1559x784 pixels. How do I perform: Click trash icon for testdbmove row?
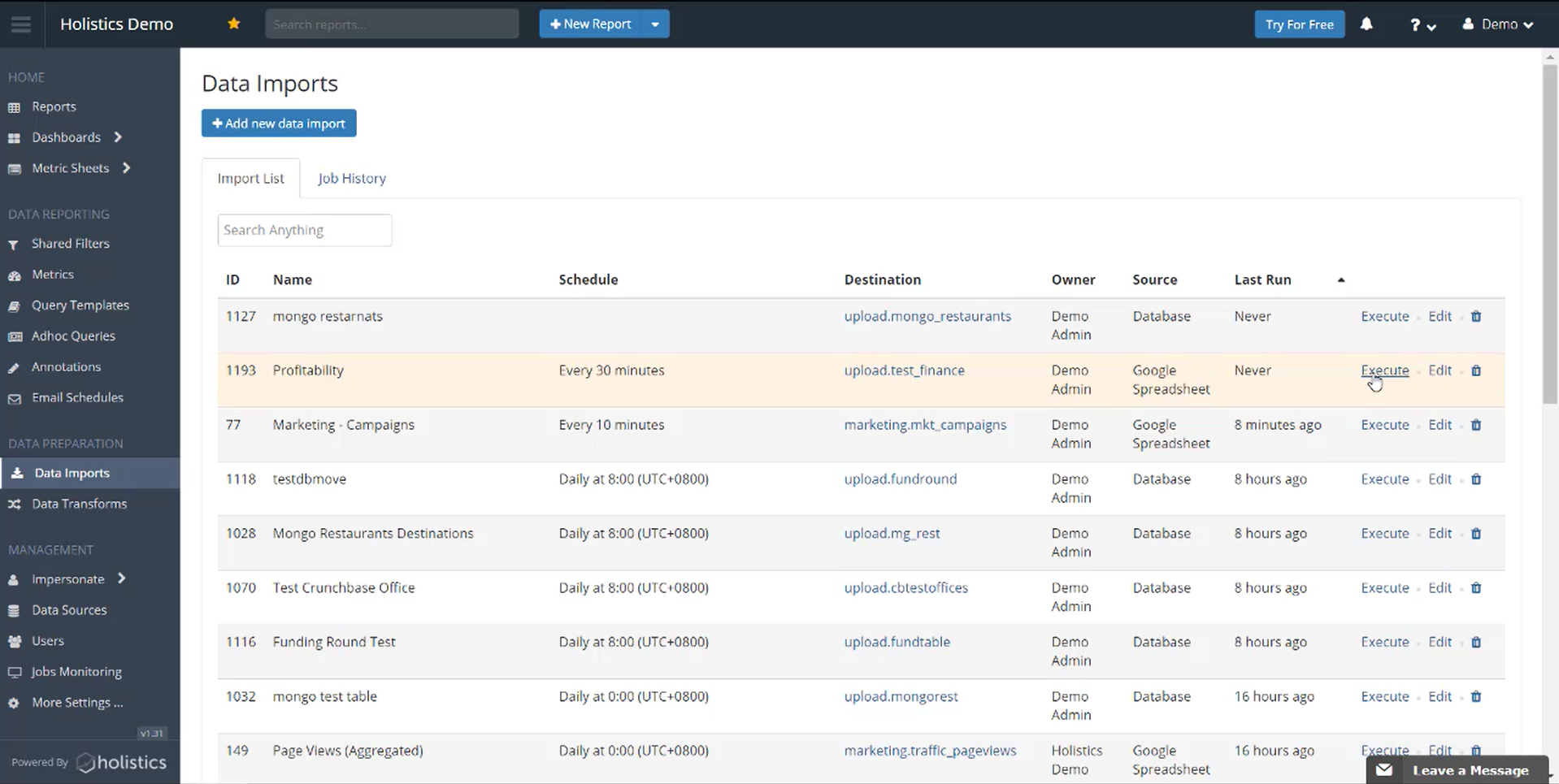[x=1476, y=479]
